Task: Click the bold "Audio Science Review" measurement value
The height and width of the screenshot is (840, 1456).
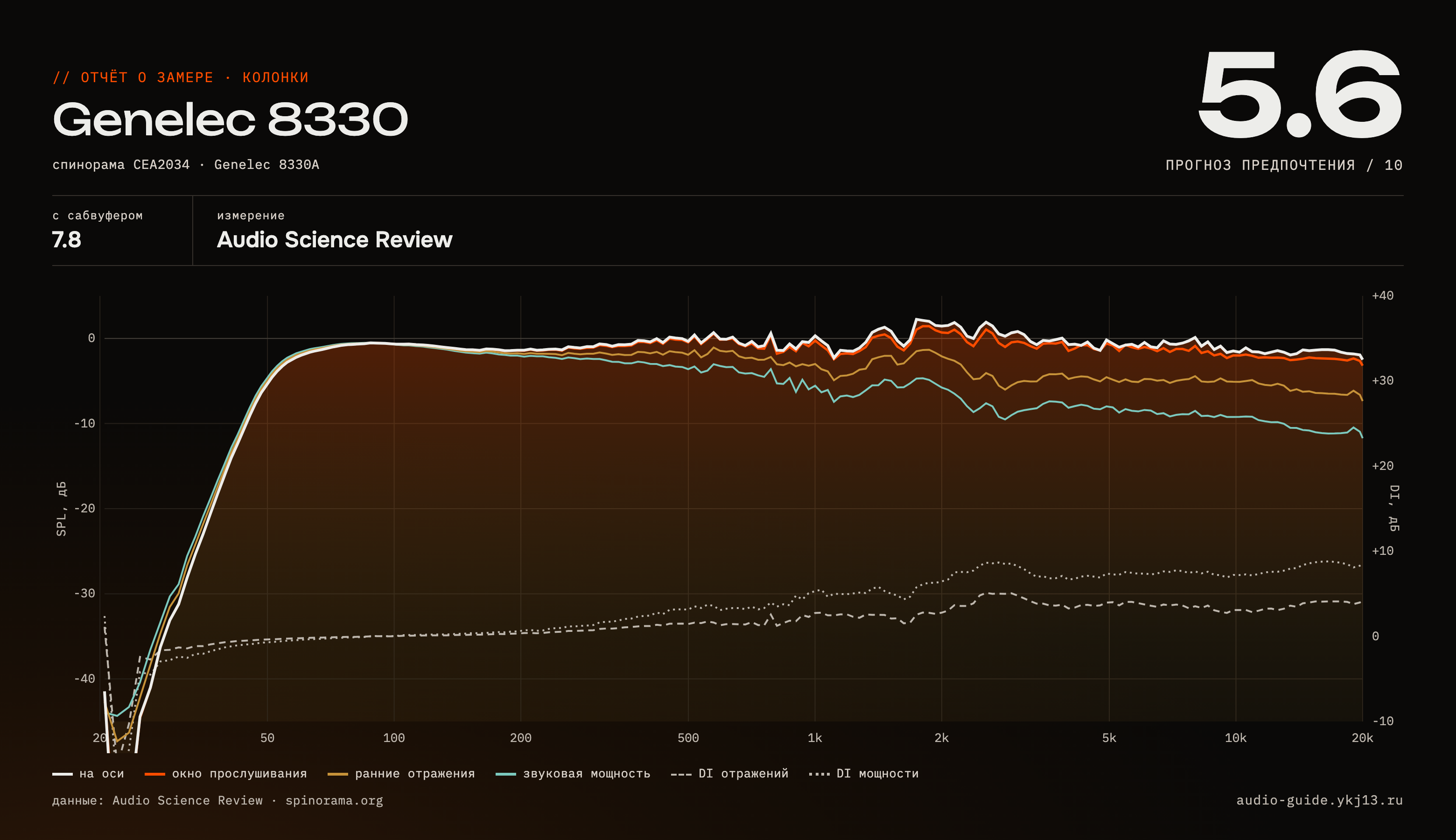Action: pyautogui.click(x=335, y=239)
